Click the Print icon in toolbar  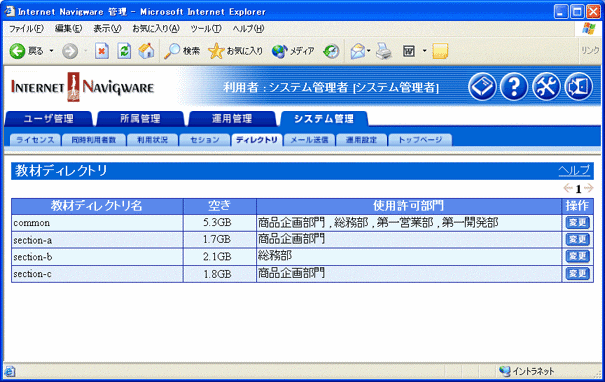tap(384, 51)
